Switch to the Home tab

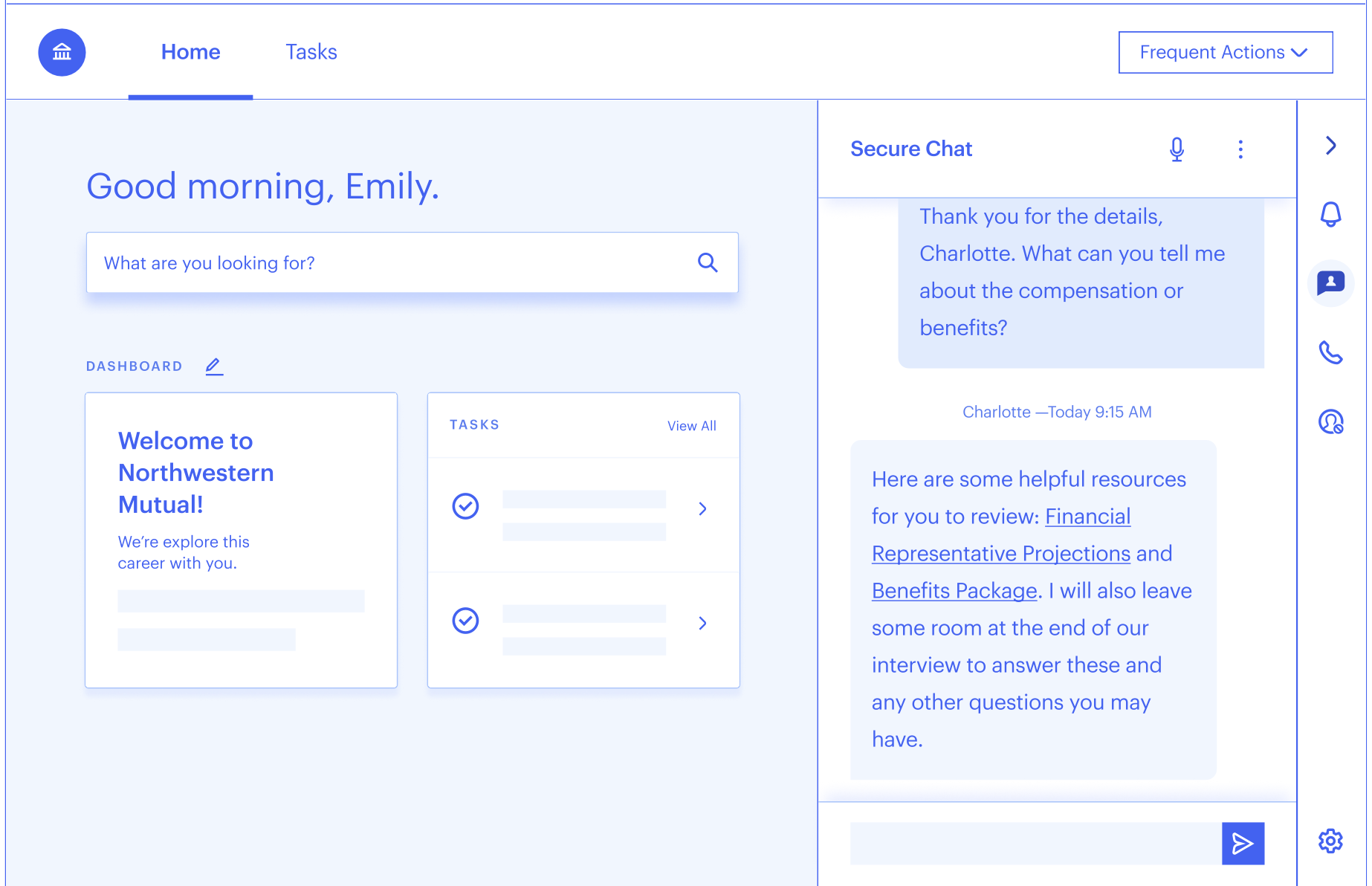190,52
